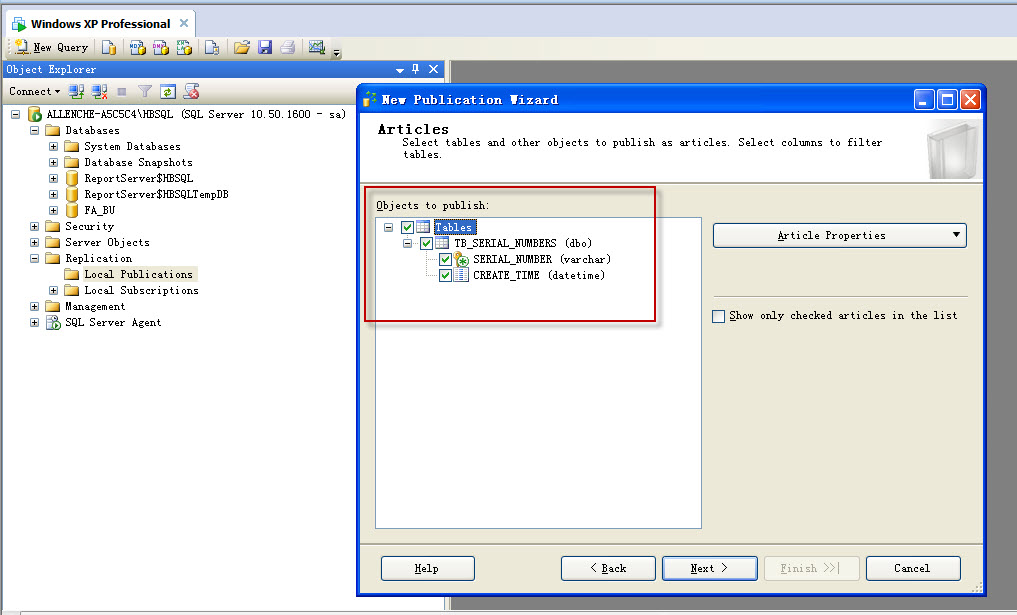Uncheck the CREATE_TIME column checkbox
1017x615 pixels.
coord(445,275)
